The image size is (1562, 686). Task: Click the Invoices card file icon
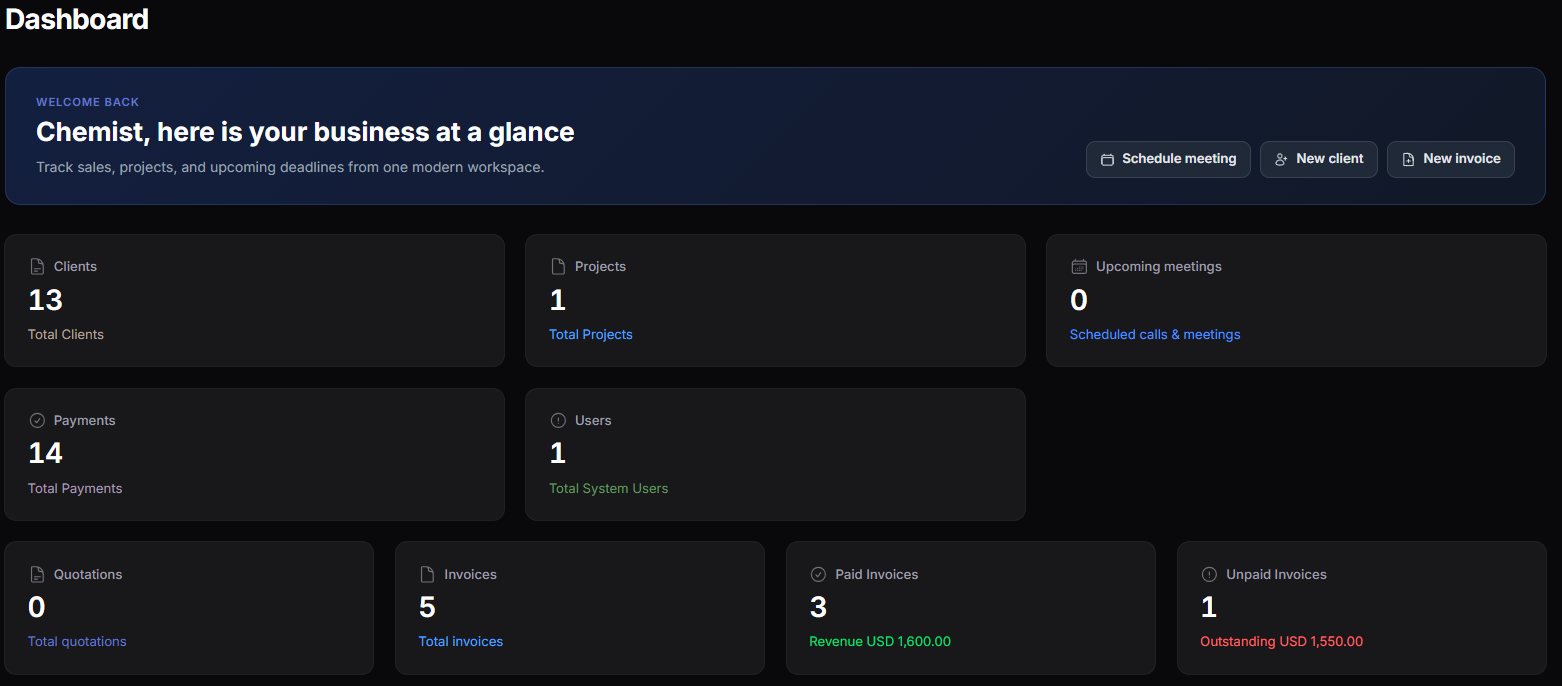(427, 574)
